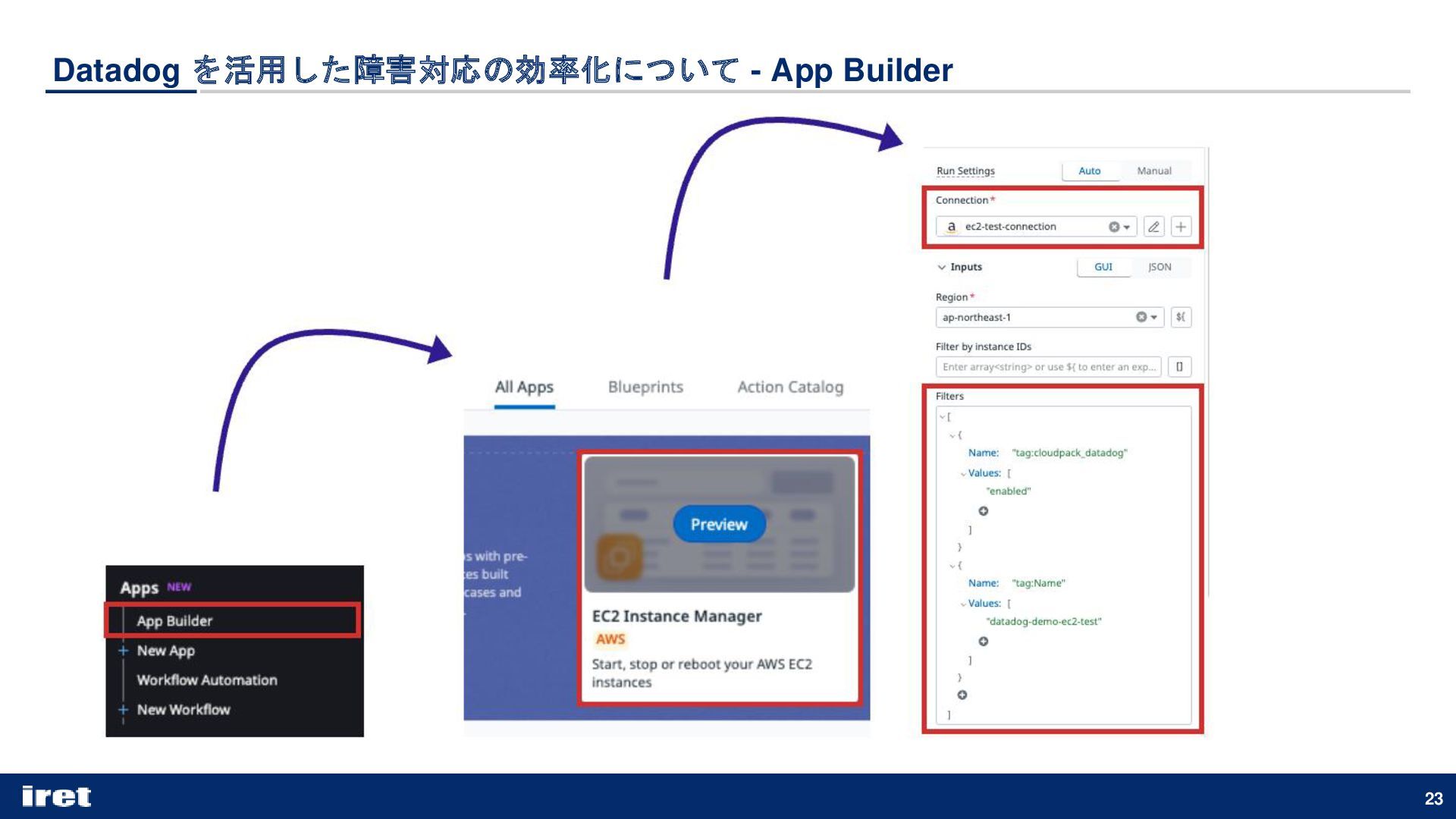Image resolution: width=1456 pixels, height=819 pixels.
Task: Select GUI input mode
Action: pos(1103,267)
